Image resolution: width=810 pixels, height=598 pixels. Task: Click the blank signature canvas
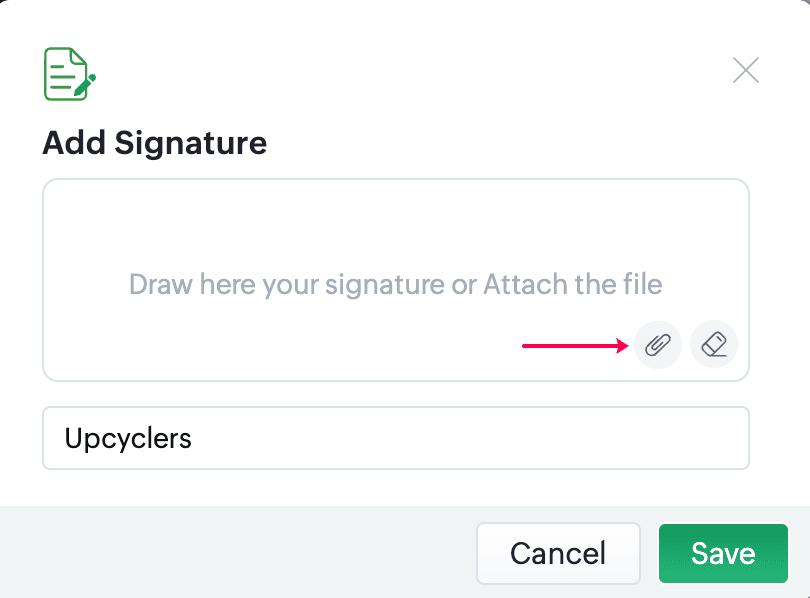tap(300, 230)
